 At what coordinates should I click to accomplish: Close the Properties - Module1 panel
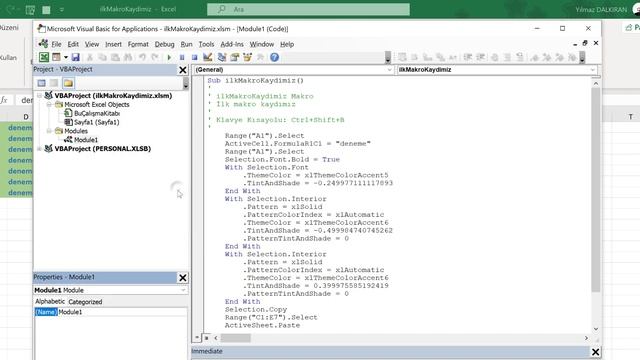click(x=183, y=278)
